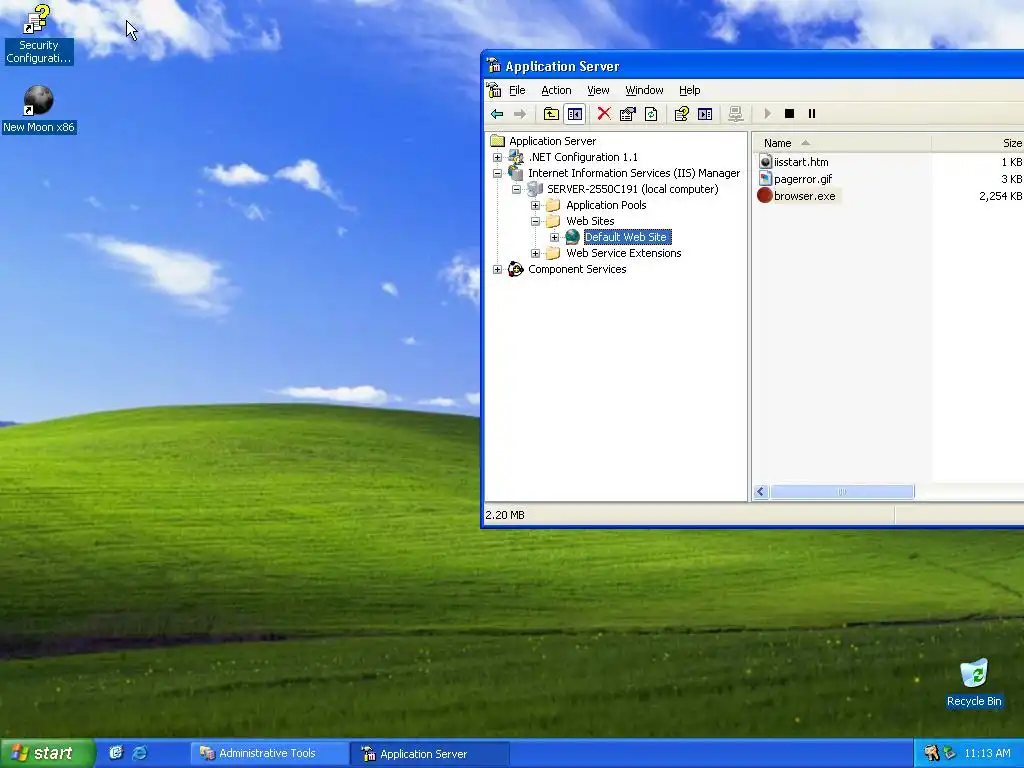The width and height of the screenshot is (1024, 768).
Task: Collapse the SERVER-2550C191 local computer node
Action: tap(517, 189)
